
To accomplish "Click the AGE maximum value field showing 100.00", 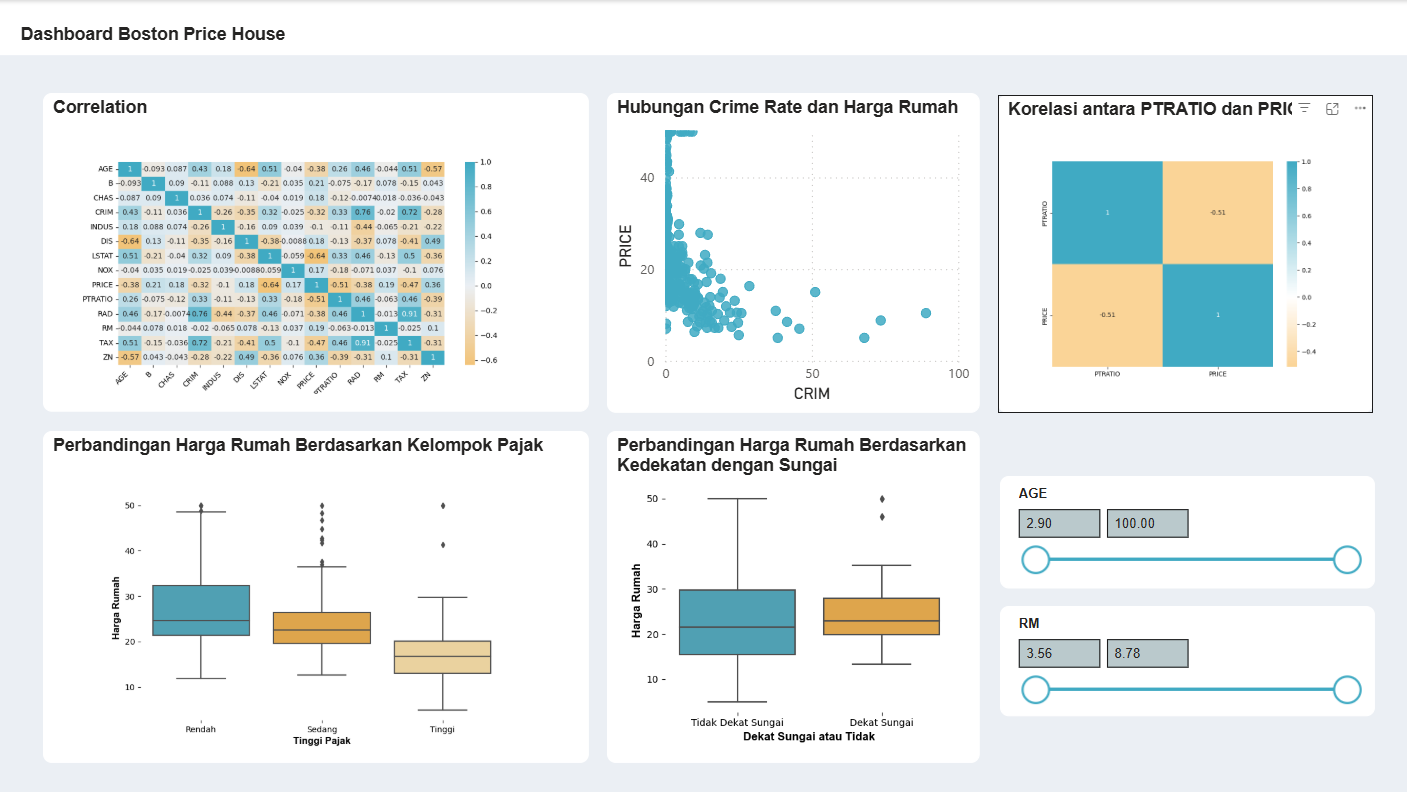I will [1147, 522].
